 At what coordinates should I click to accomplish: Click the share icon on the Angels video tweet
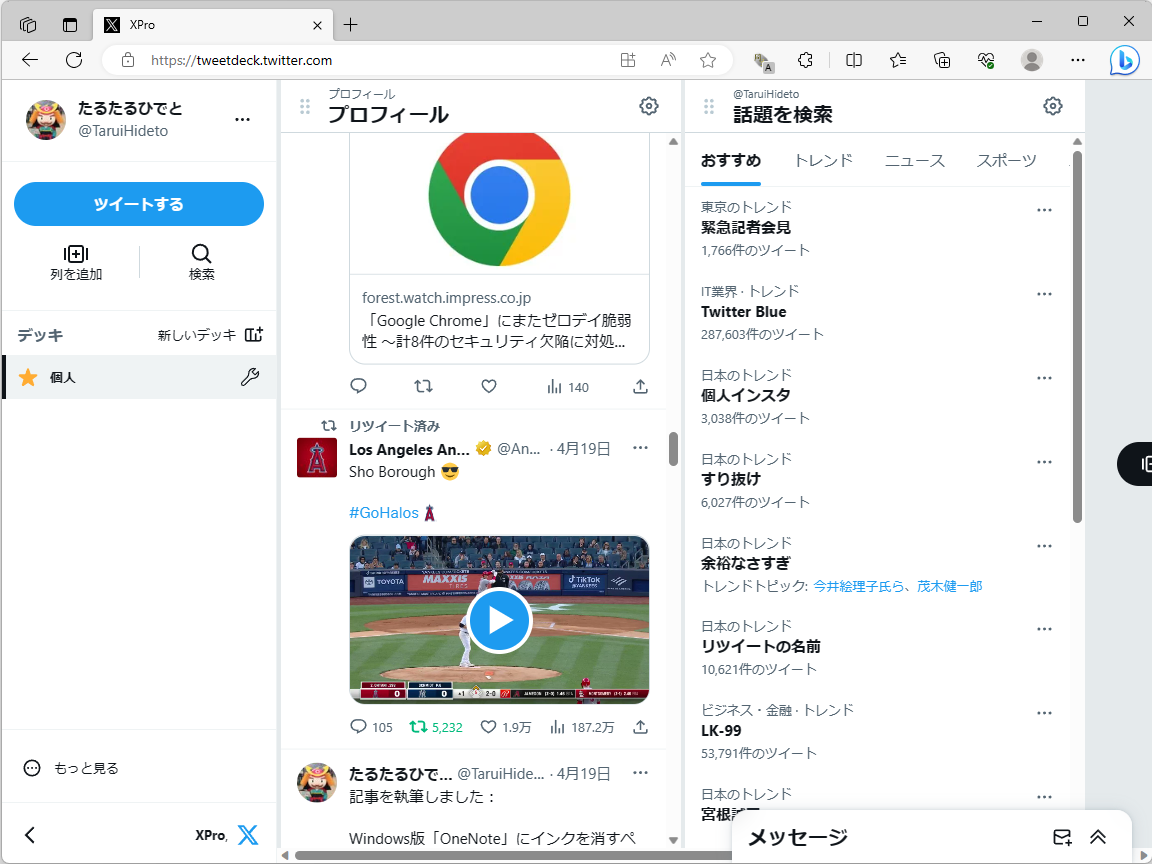[639, 727]
